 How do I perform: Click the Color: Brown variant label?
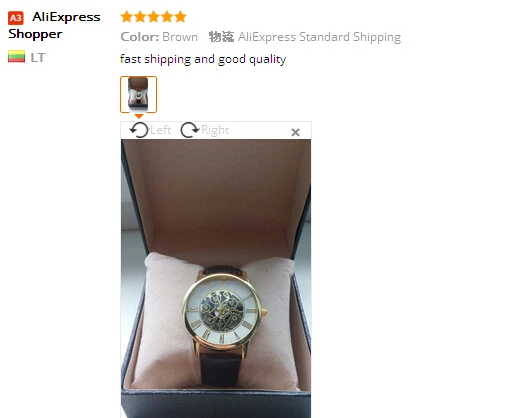tap(159, 37)
